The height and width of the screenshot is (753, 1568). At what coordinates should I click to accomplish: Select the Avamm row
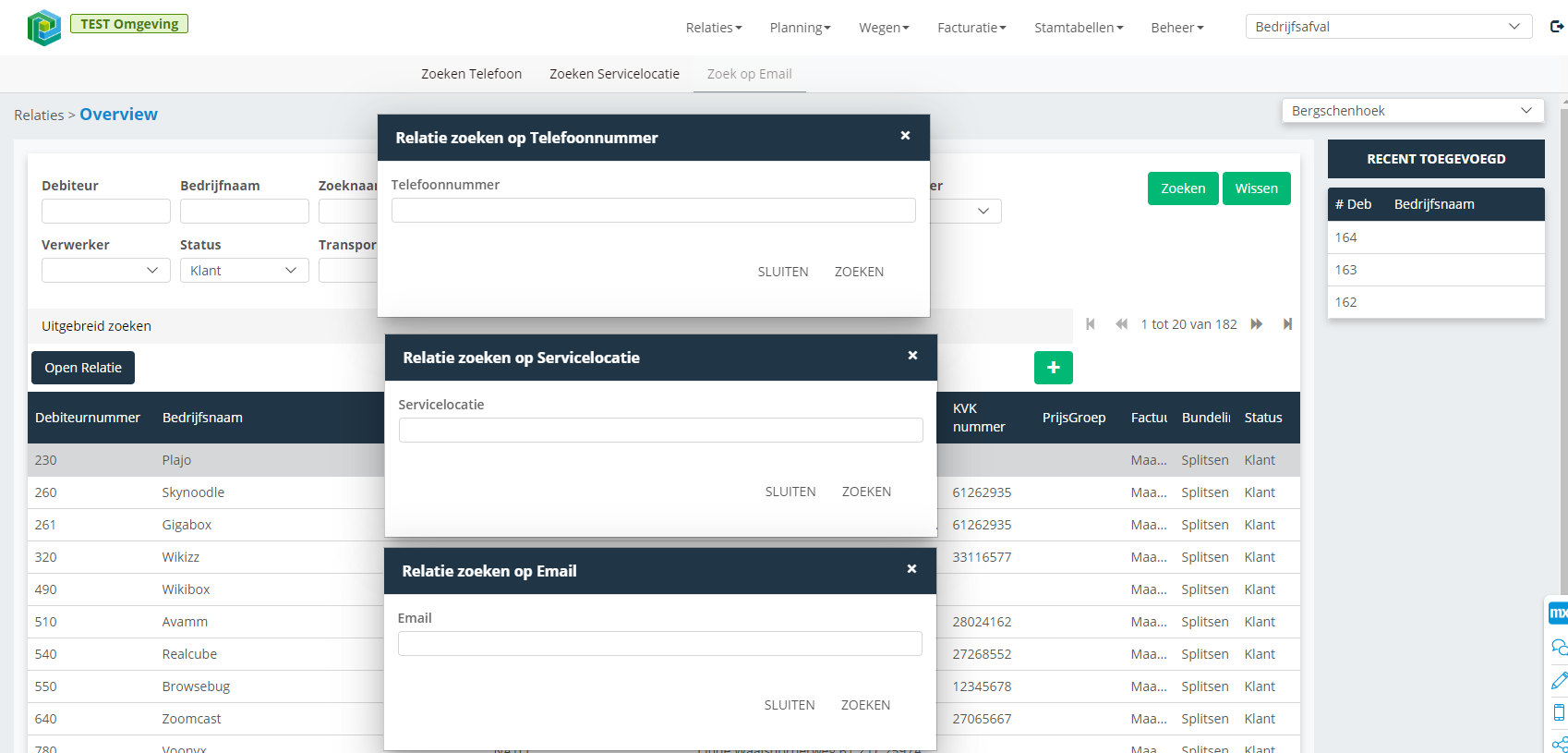point(664,622)
